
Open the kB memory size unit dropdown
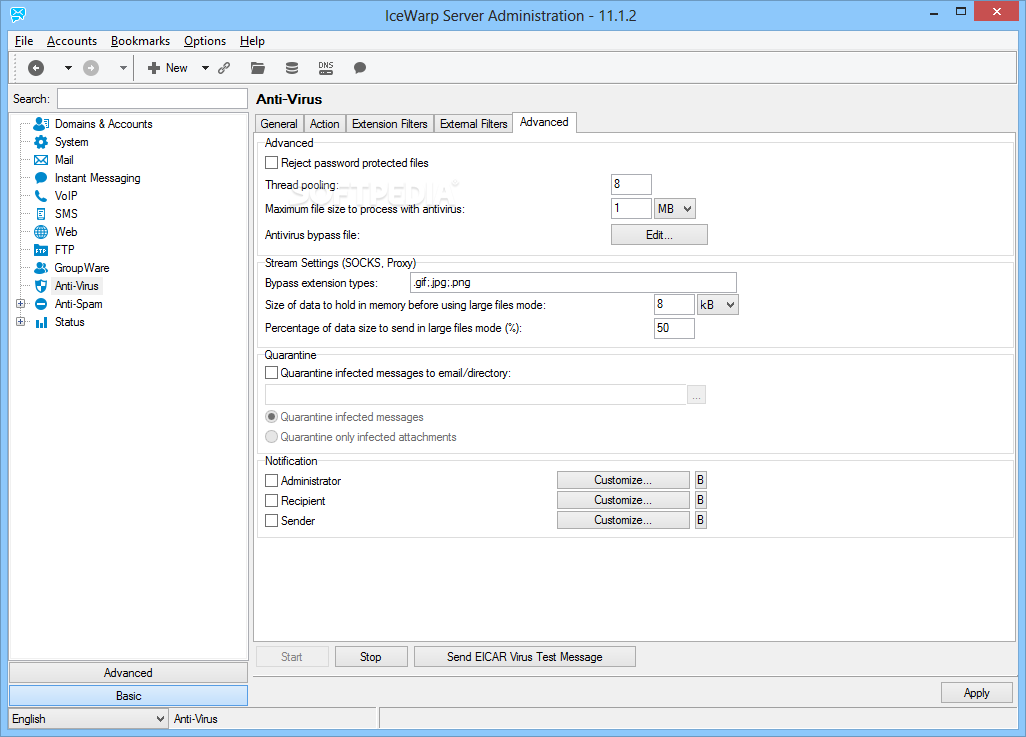(x=717, y=304)
